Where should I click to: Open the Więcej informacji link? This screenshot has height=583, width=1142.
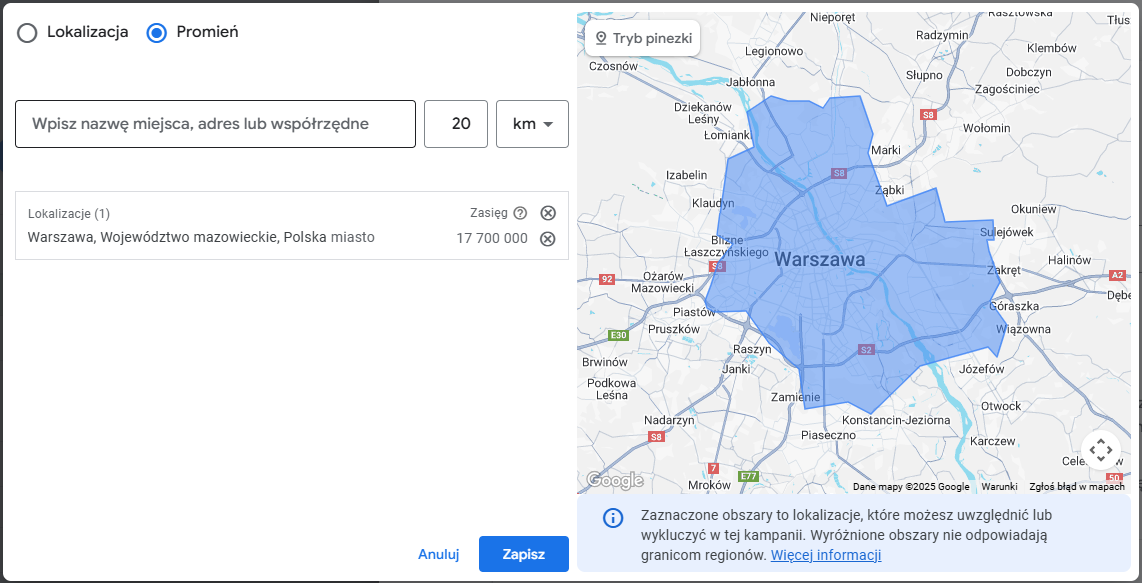click(825, 555)
